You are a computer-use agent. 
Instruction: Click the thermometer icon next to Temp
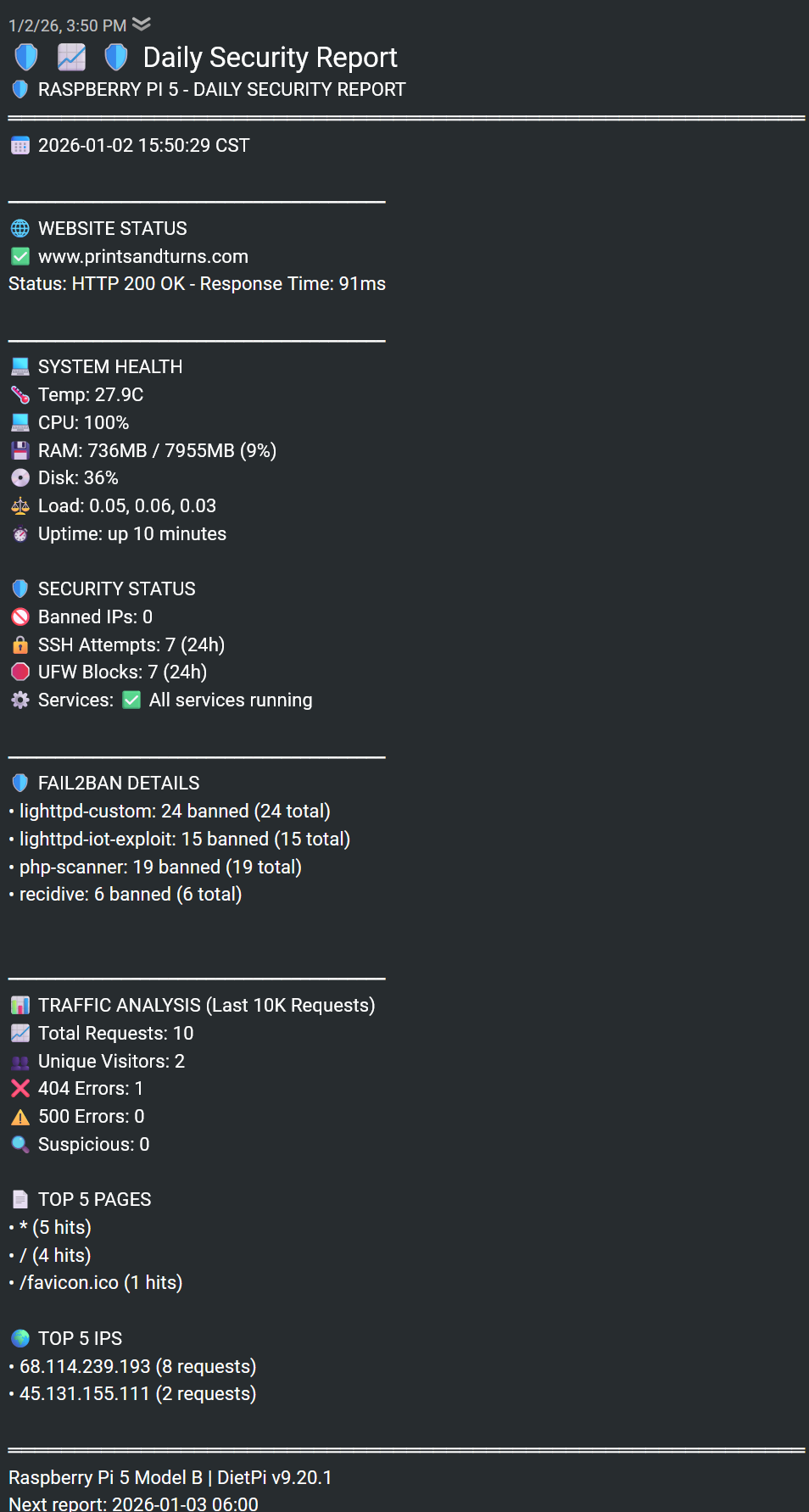[x=20, y=394]
